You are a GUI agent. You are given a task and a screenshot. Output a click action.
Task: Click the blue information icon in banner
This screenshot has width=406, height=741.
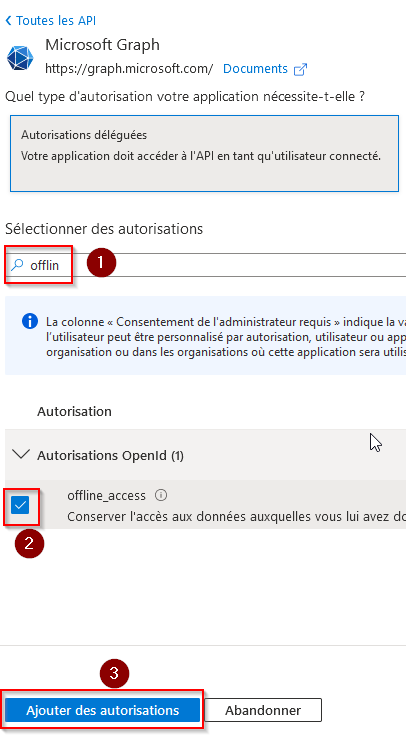pyautogui.click(x=30, y=322)
